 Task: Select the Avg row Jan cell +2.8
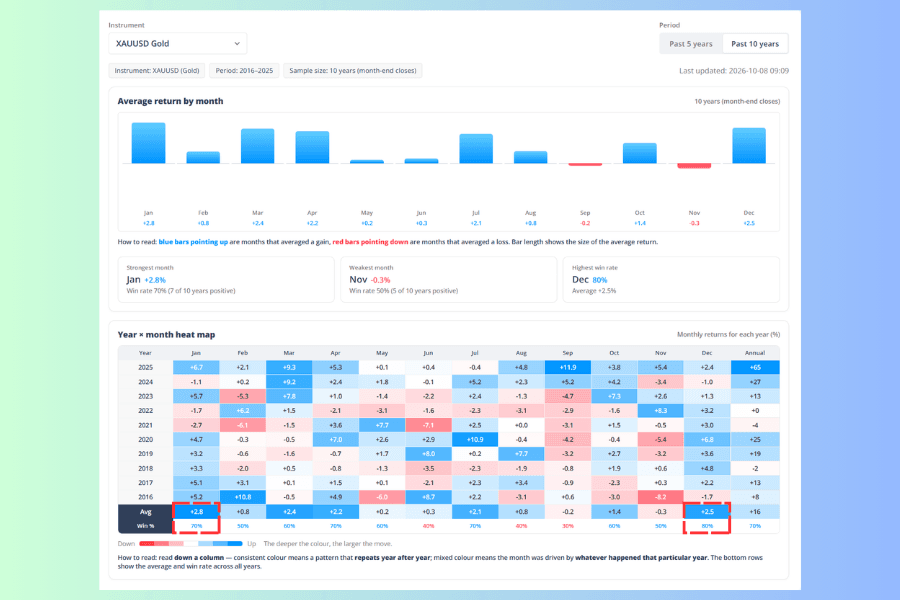click(x=196, y=512)
